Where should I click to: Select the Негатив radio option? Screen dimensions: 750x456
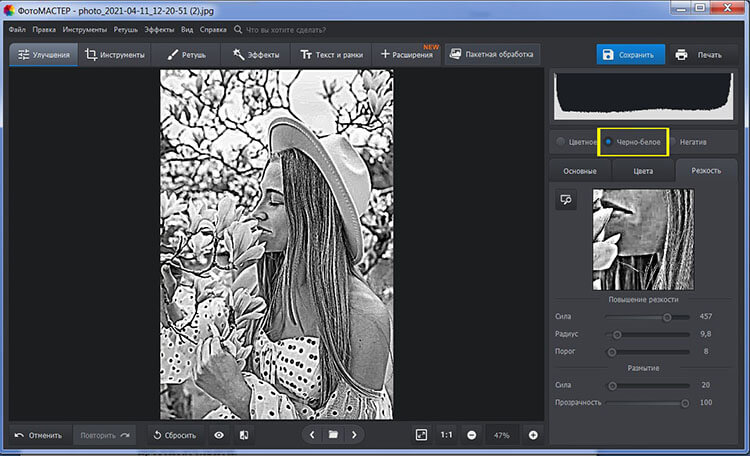coord(673,142)
